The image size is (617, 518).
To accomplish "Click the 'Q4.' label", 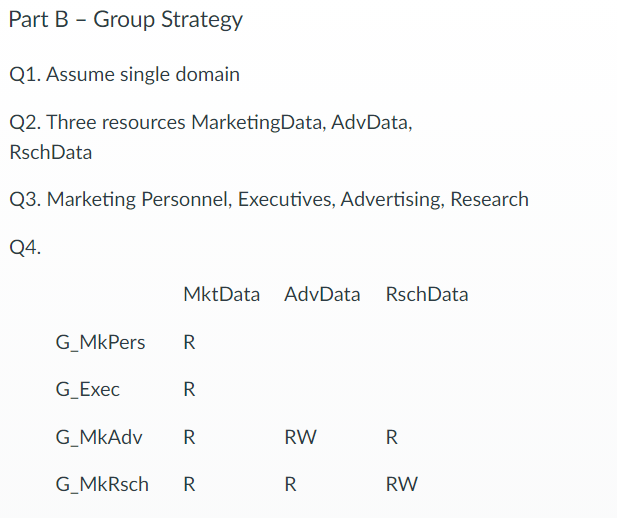I will (25, 247).
